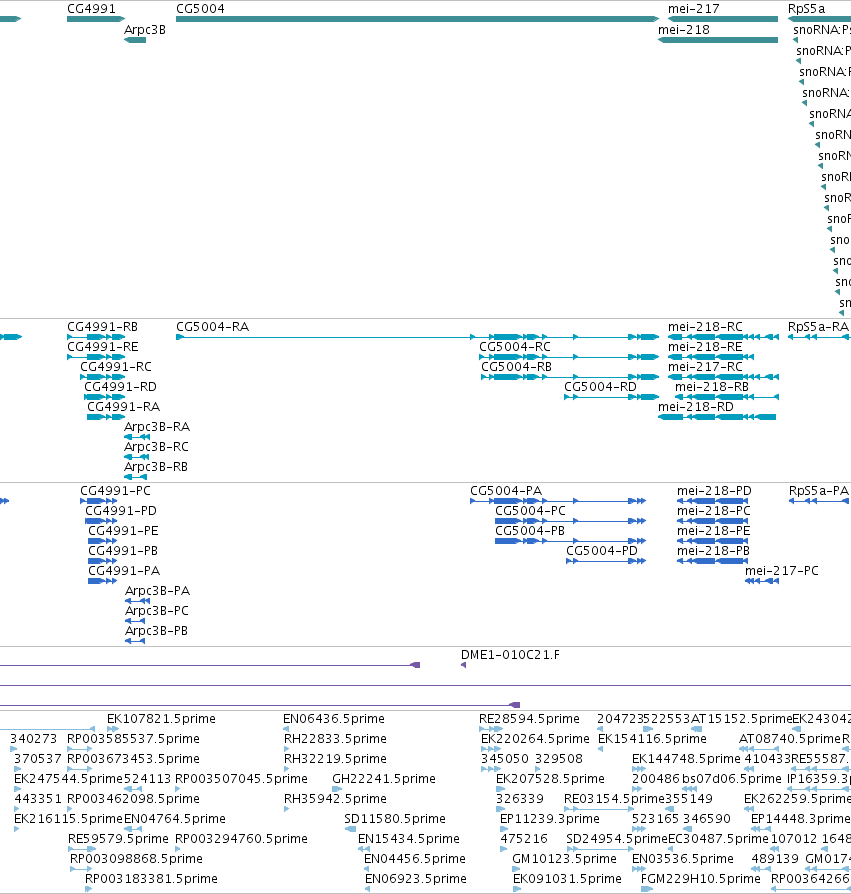
Task: Select the CG5004-RC transcript
Action: pyautogui.click(x=569, y=357)
